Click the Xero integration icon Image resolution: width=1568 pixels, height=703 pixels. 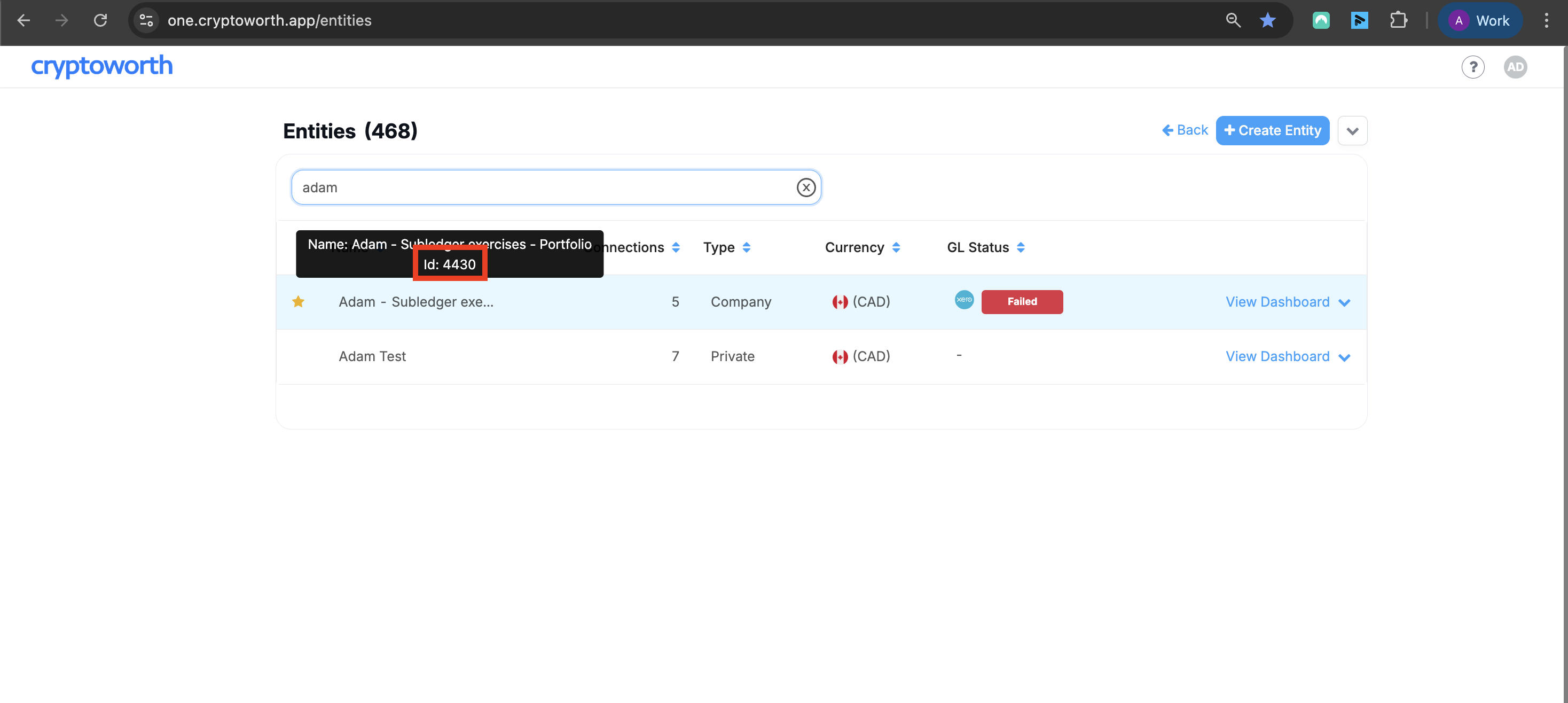point(963,300)
